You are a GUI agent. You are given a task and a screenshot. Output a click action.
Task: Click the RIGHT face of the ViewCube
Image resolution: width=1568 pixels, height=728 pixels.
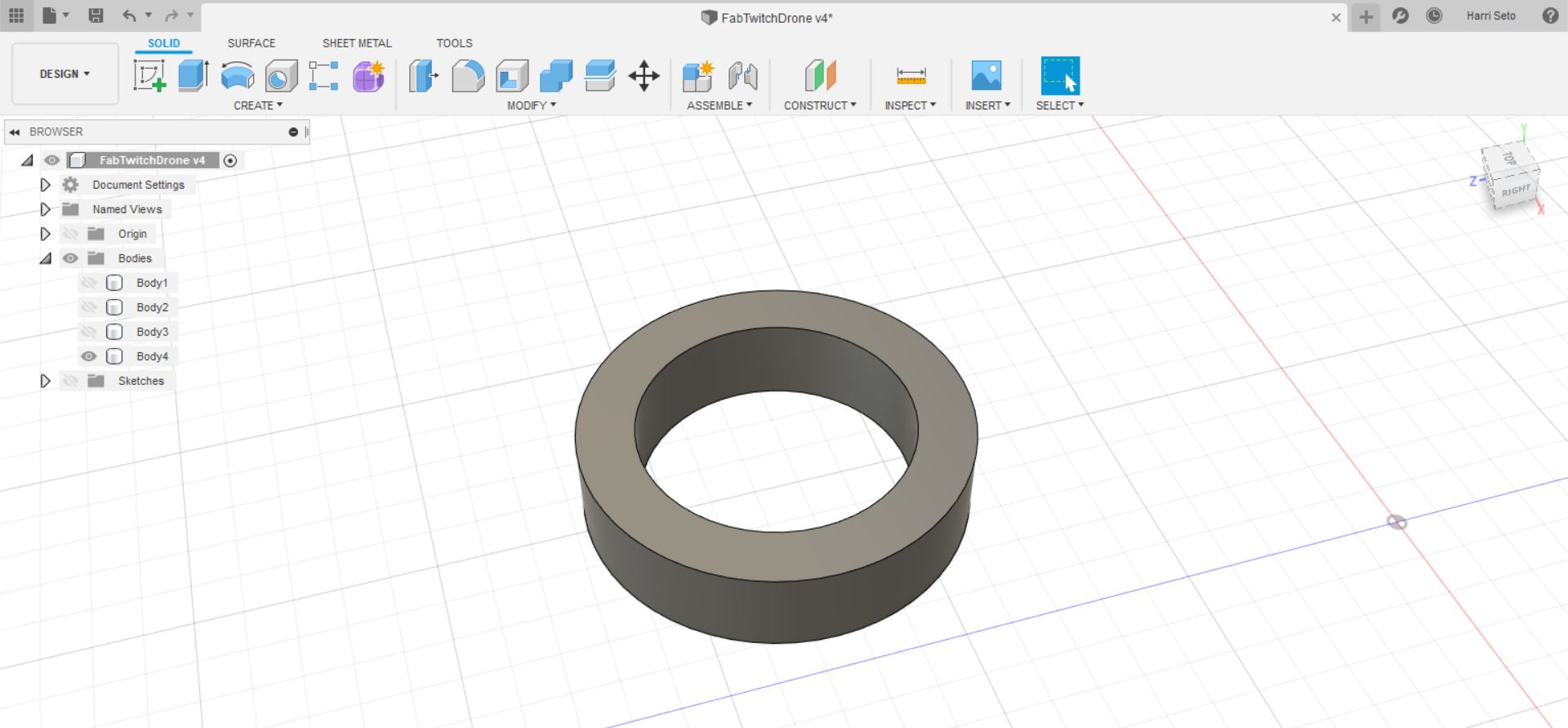pos(1516,190)
